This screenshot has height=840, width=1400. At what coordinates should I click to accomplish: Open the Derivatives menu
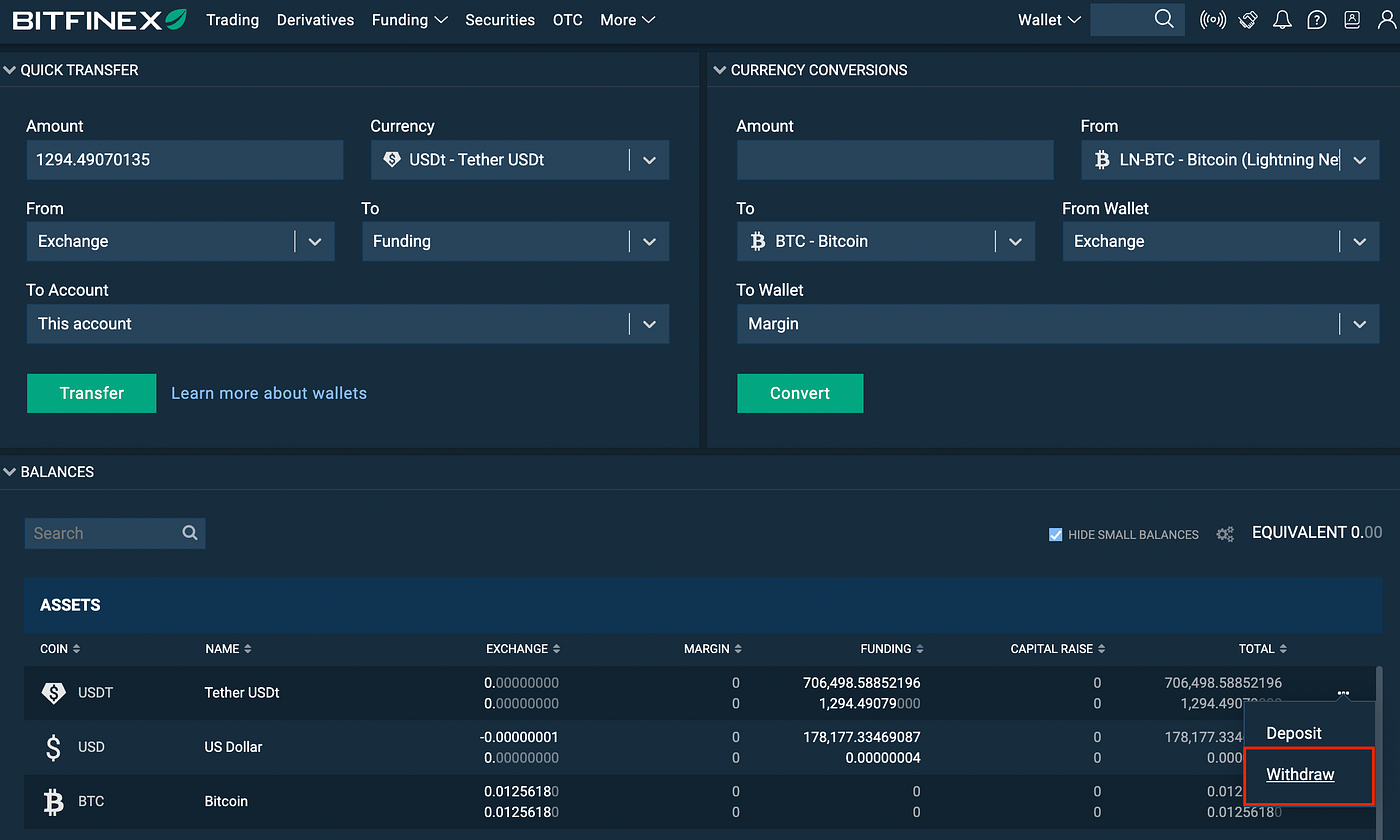pos(315,20)
